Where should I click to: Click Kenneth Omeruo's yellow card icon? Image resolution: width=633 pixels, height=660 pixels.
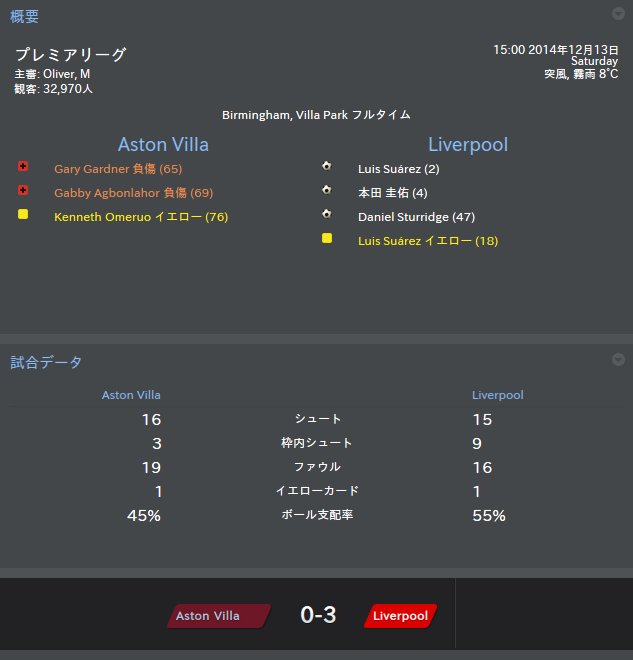(x=23, y=215)
